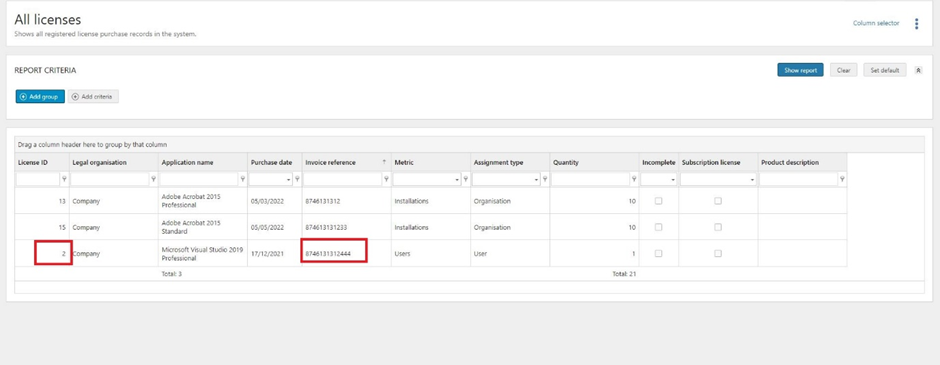Click invoice reference 874613131233
The width and height of the screenshot is (940, 365).
point(326,228)
